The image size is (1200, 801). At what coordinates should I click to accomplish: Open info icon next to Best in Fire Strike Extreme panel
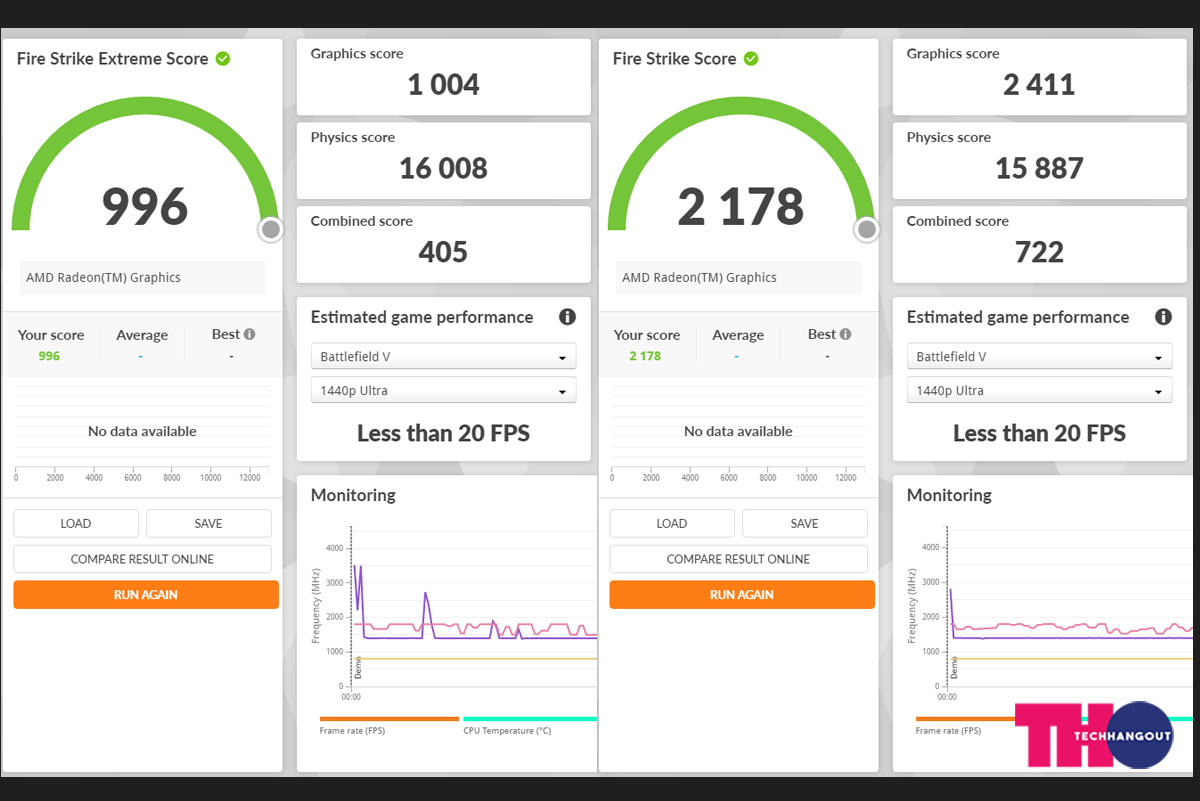(x=249, y=334)
